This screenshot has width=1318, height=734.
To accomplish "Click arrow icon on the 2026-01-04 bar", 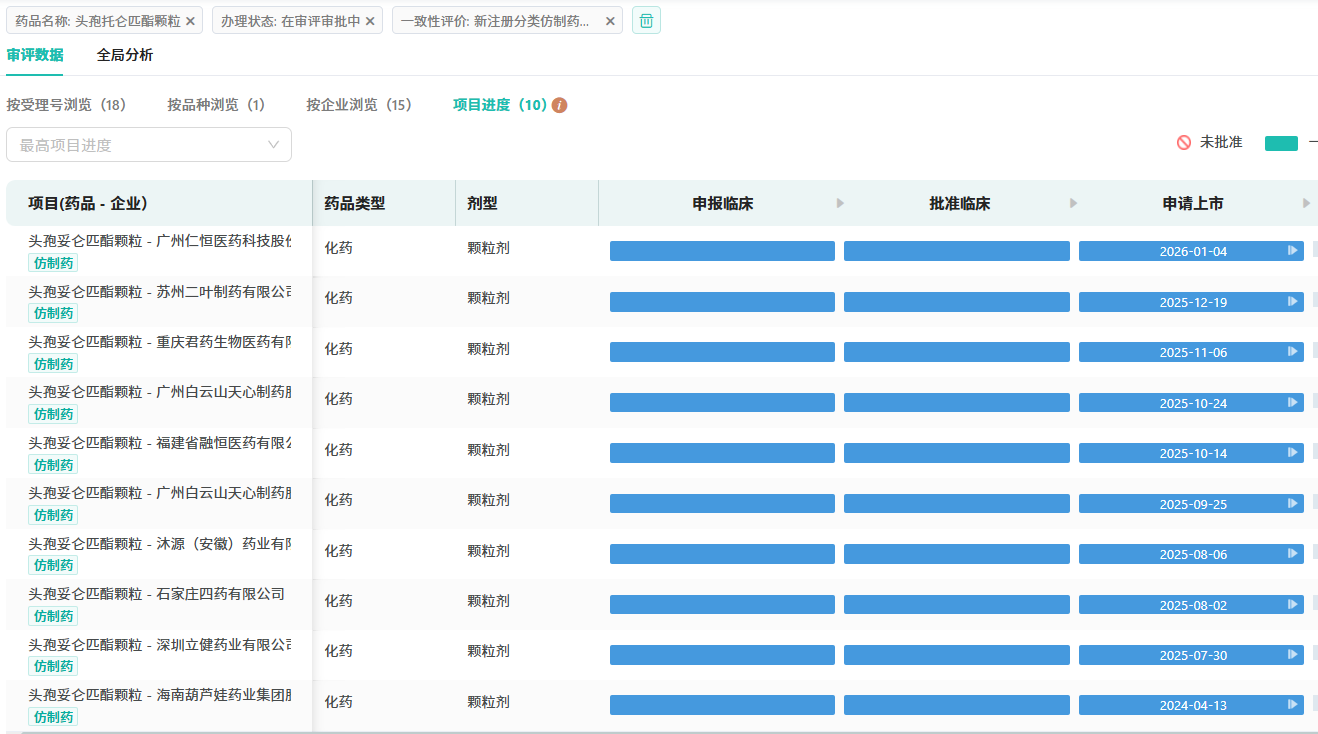I will [1293, 251].
